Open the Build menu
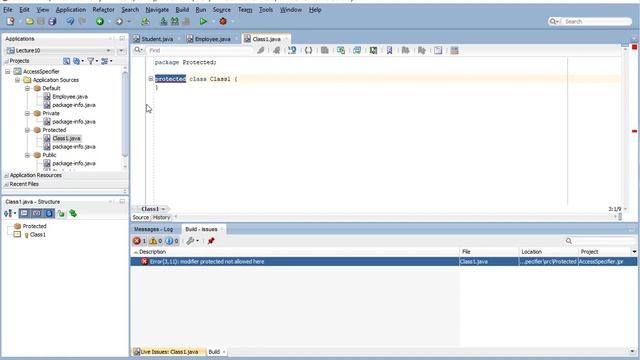 (182, 9)
